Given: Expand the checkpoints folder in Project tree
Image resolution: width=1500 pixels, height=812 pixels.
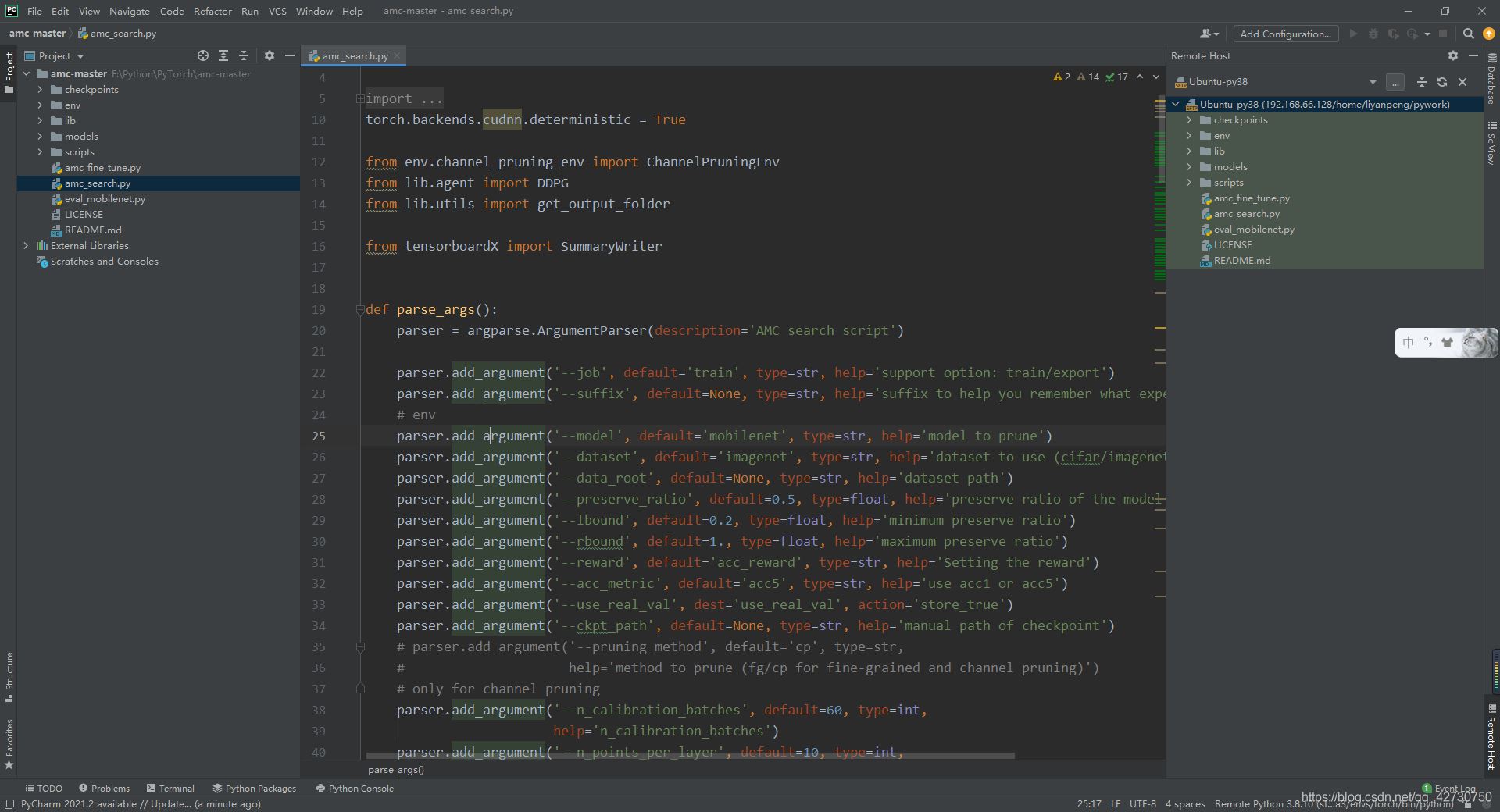Looking at the screenshot, I should [40, 90].
